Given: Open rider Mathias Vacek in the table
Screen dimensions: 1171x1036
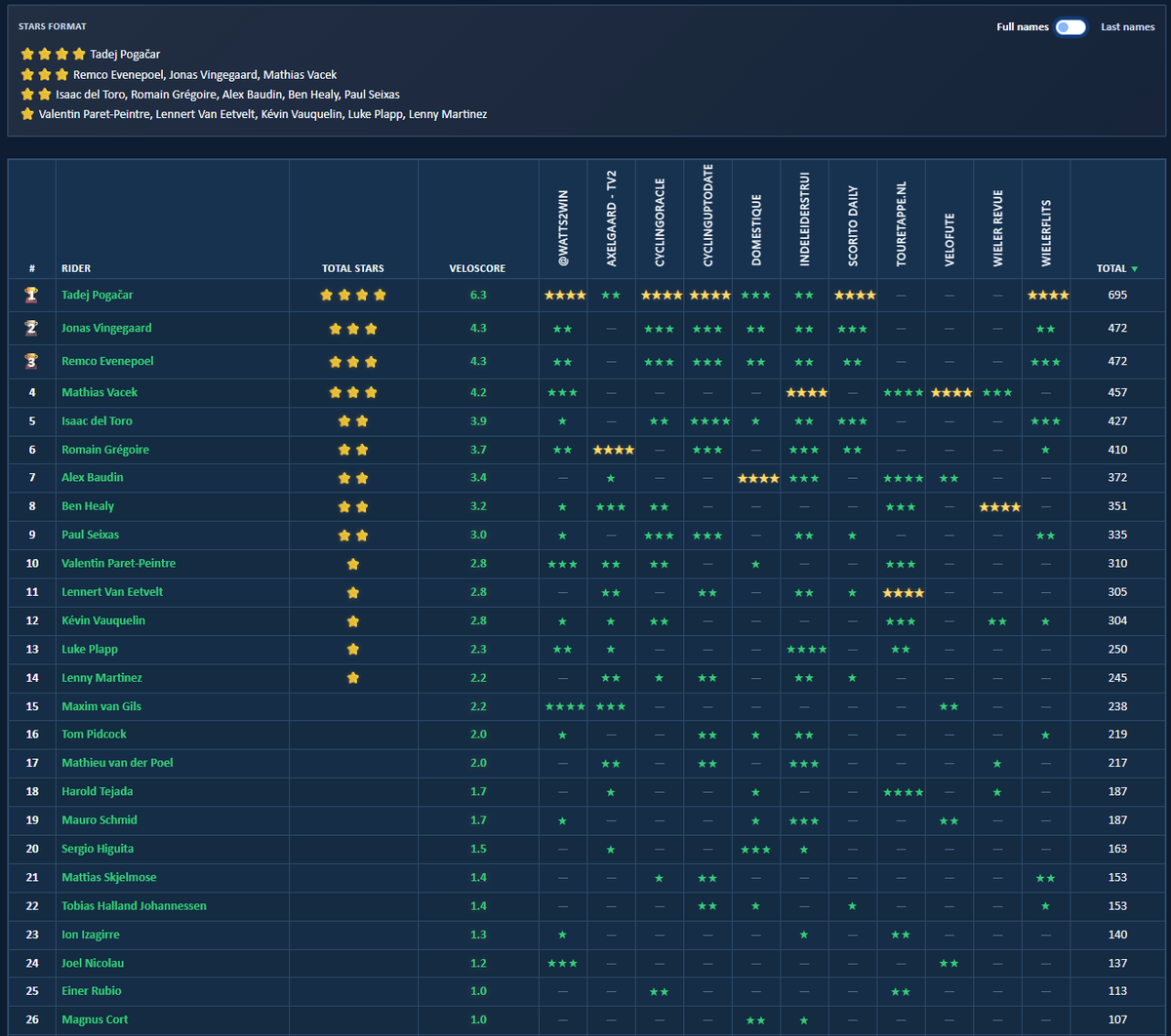Looking at the screenshot, I should (100, 392).
